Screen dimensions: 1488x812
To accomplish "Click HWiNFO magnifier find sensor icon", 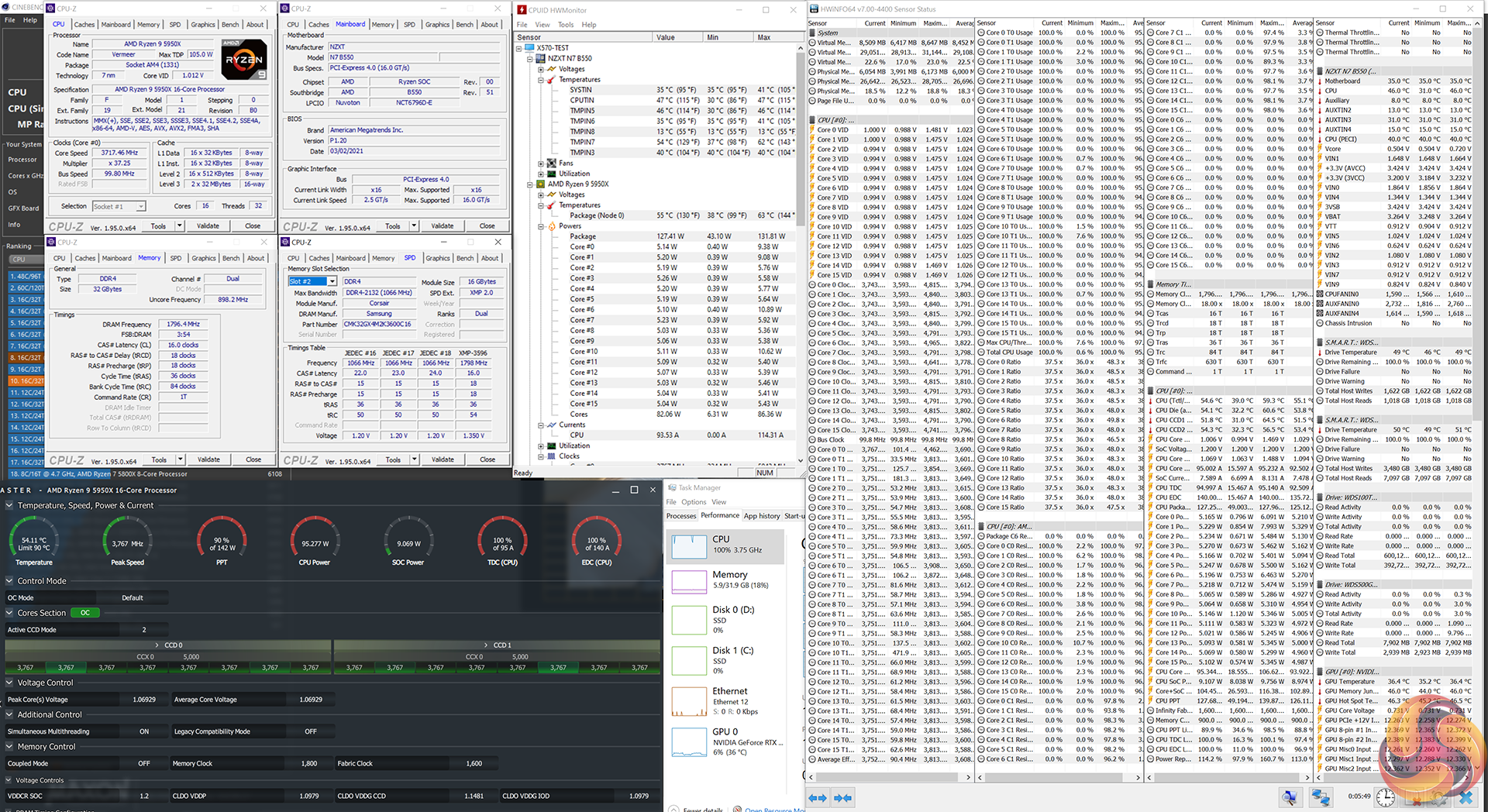I will (1290, 797).
